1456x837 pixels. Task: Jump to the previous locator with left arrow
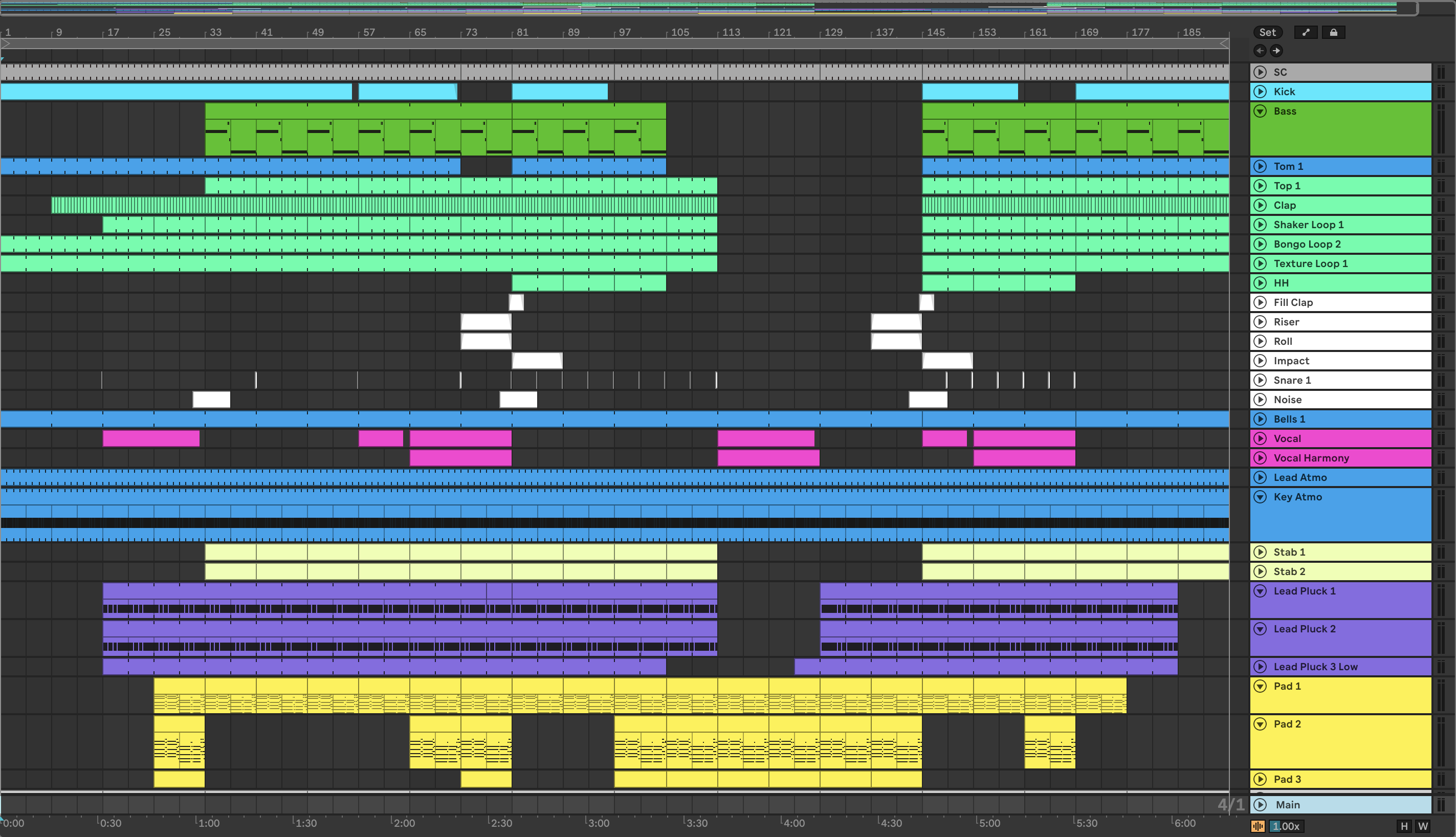(x=1260, y=51)
